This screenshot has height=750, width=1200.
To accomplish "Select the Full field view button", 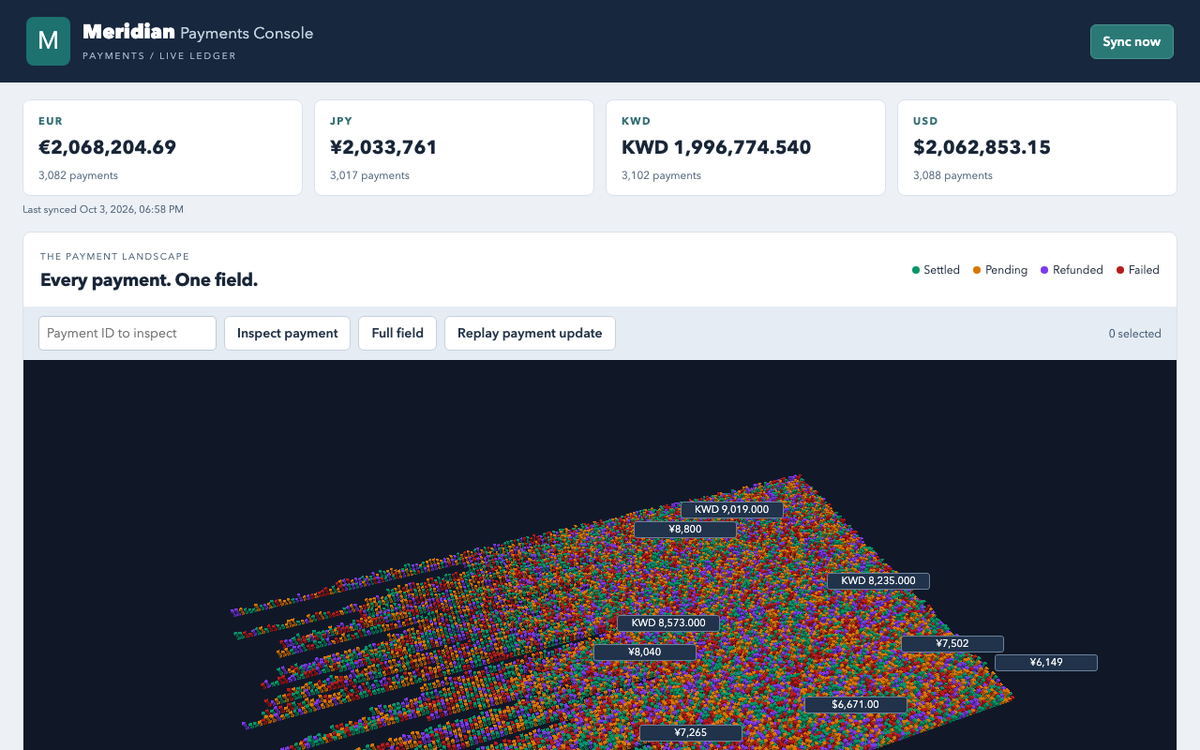I will (x=397, y=333).
